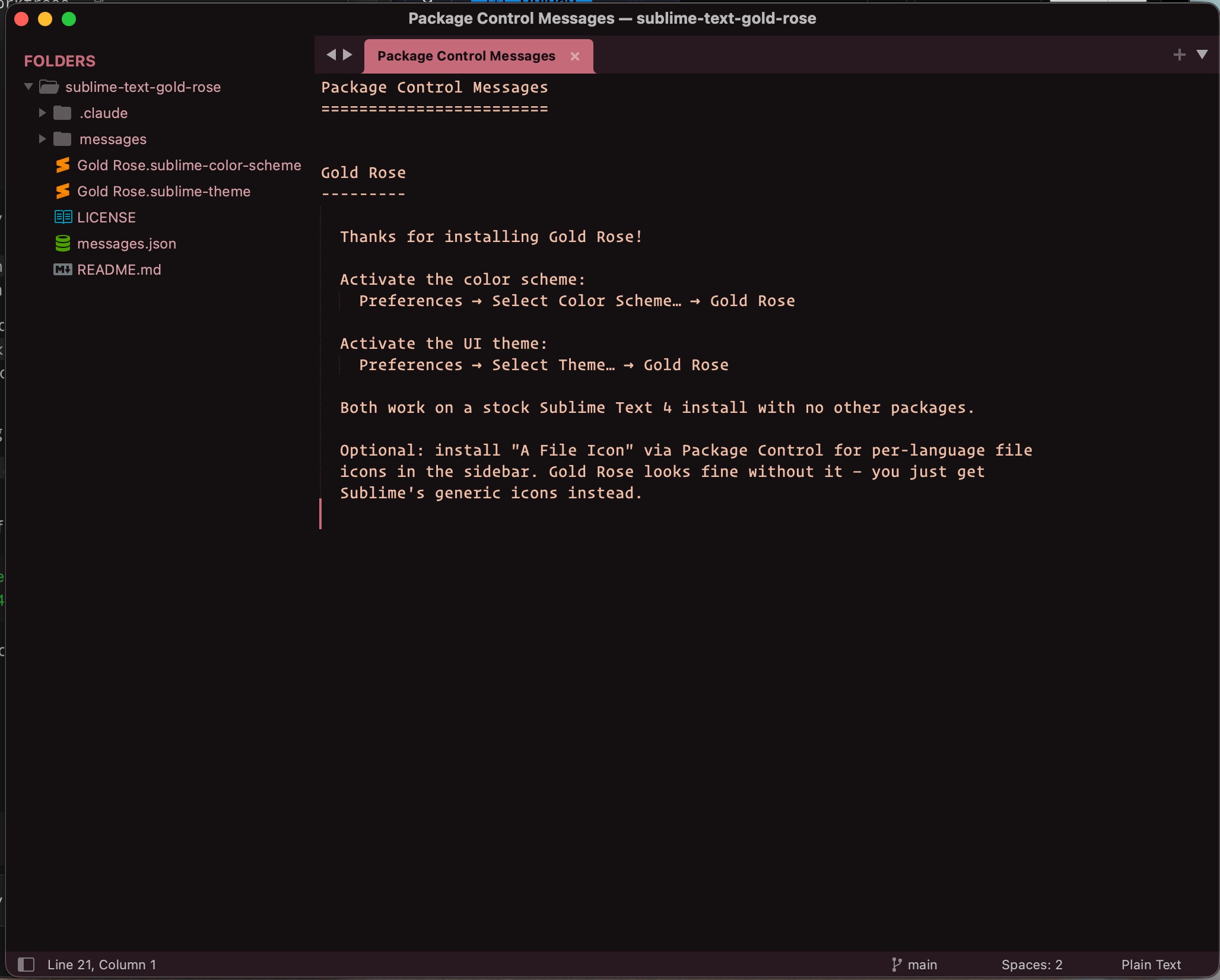Open the Spaces: 2 indentation menu
The height and width of the screenshot is (980, 1220).
click(1032, 965)
